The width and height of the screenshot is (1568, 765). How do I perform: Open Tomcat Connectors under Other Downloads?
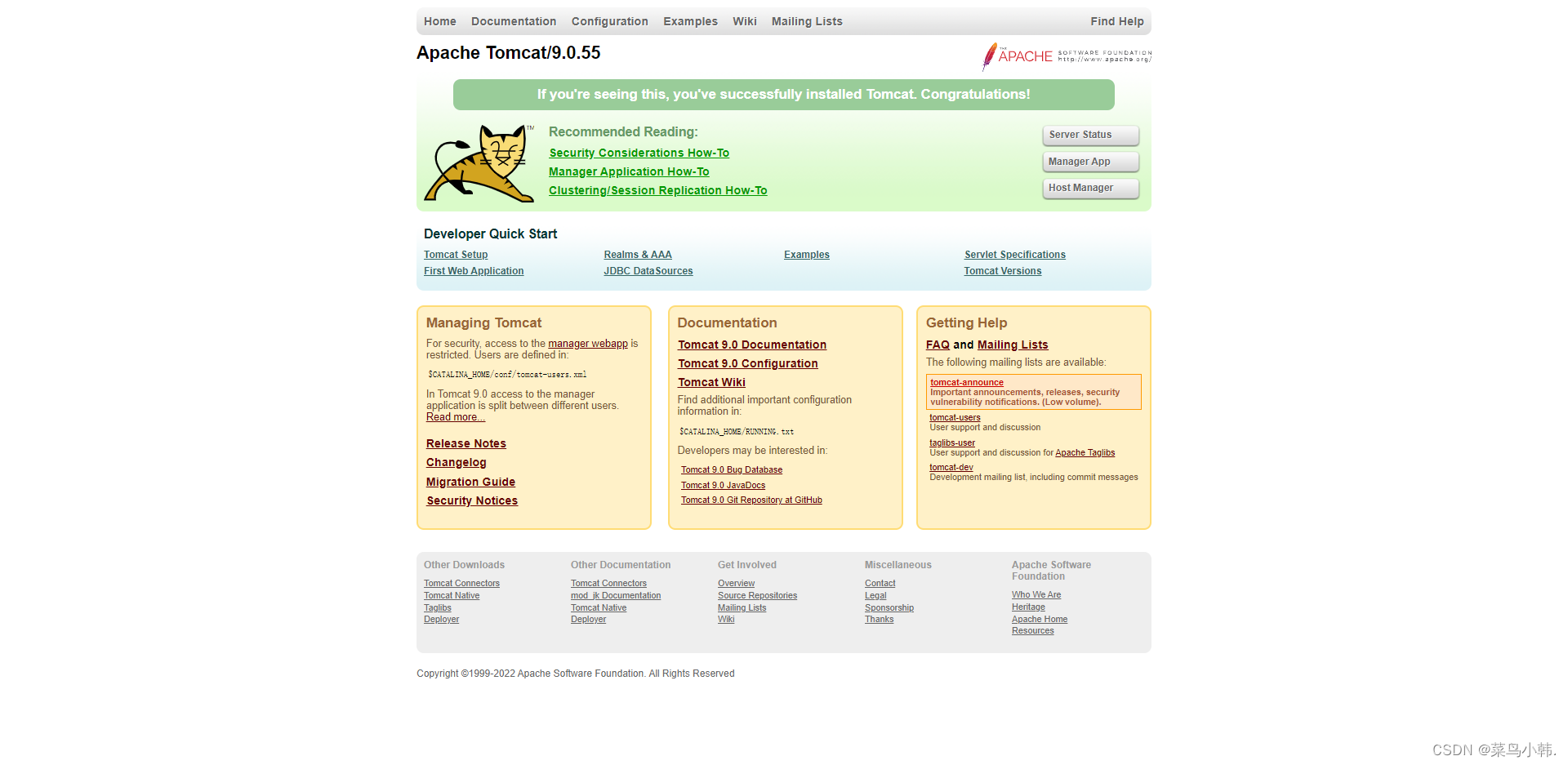click(x=461, y=584)
